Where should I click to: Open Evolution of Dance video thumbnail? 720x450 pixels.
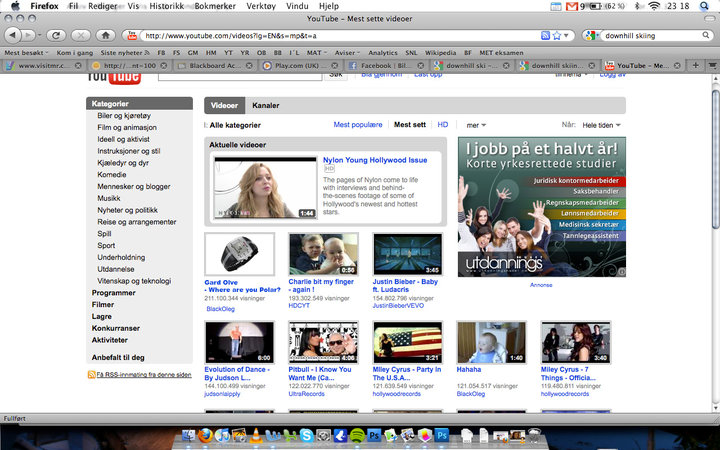[x=239, y=342]
